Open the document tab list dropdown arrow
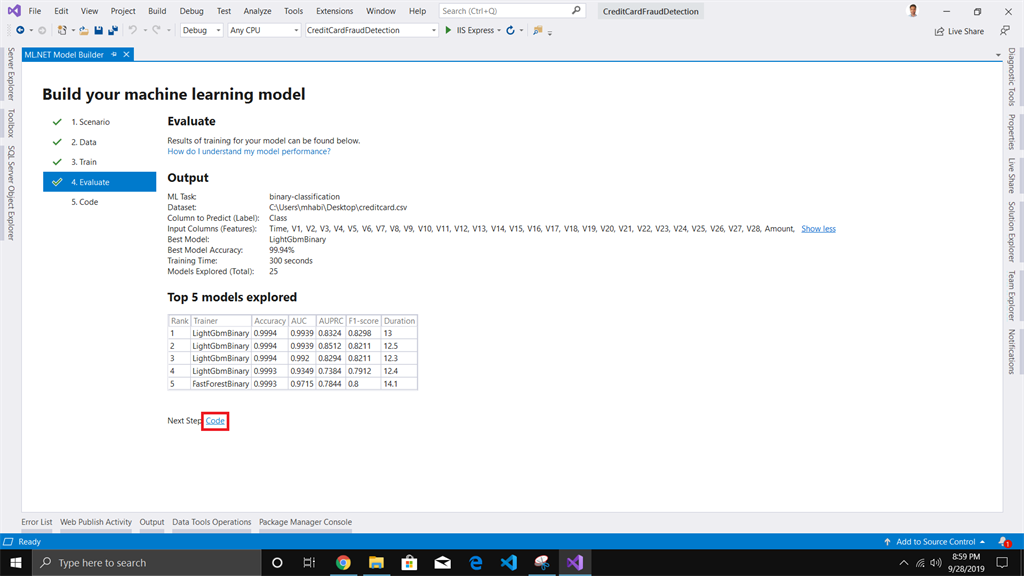The image size is (1024, 576). pyautogui.click(x=998, y=56)
